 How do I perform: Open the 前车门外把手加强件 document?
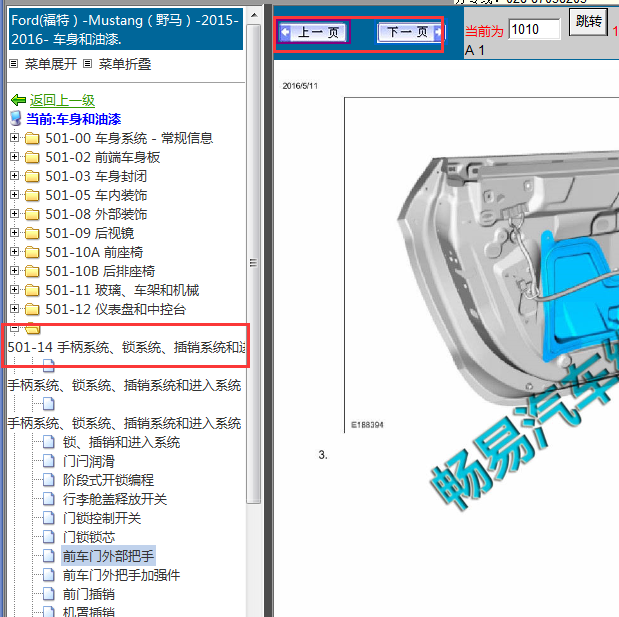coord(122,575)
